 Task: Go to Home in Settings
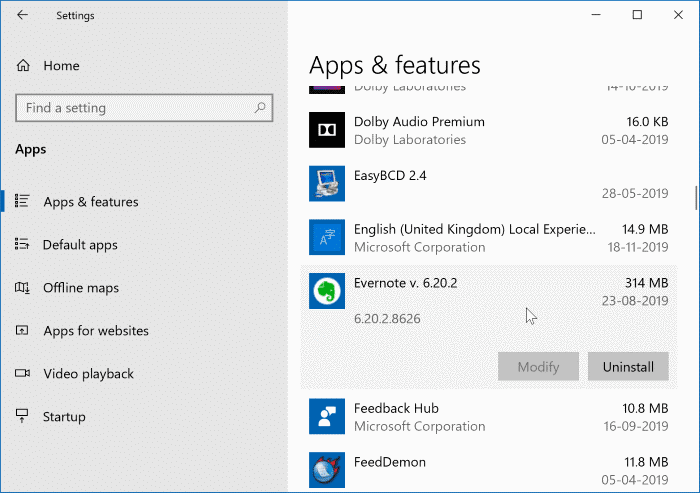coord(61,66)
